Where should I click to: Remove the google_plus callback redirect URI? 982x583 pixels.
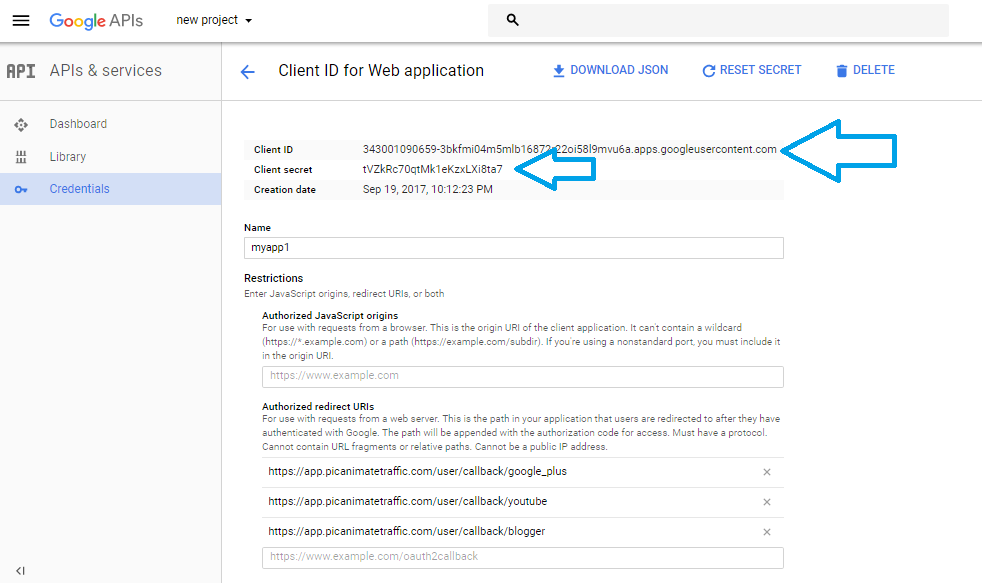(x=767, y=472)
